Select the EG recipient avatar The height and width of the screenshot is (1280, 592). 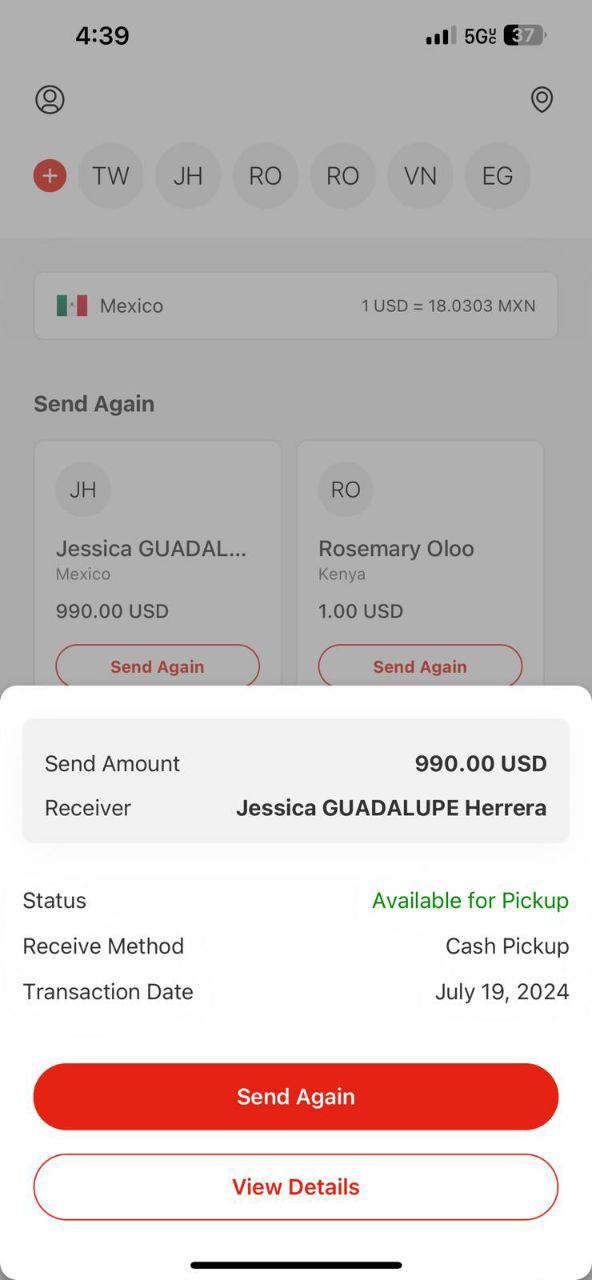point(498,176)
